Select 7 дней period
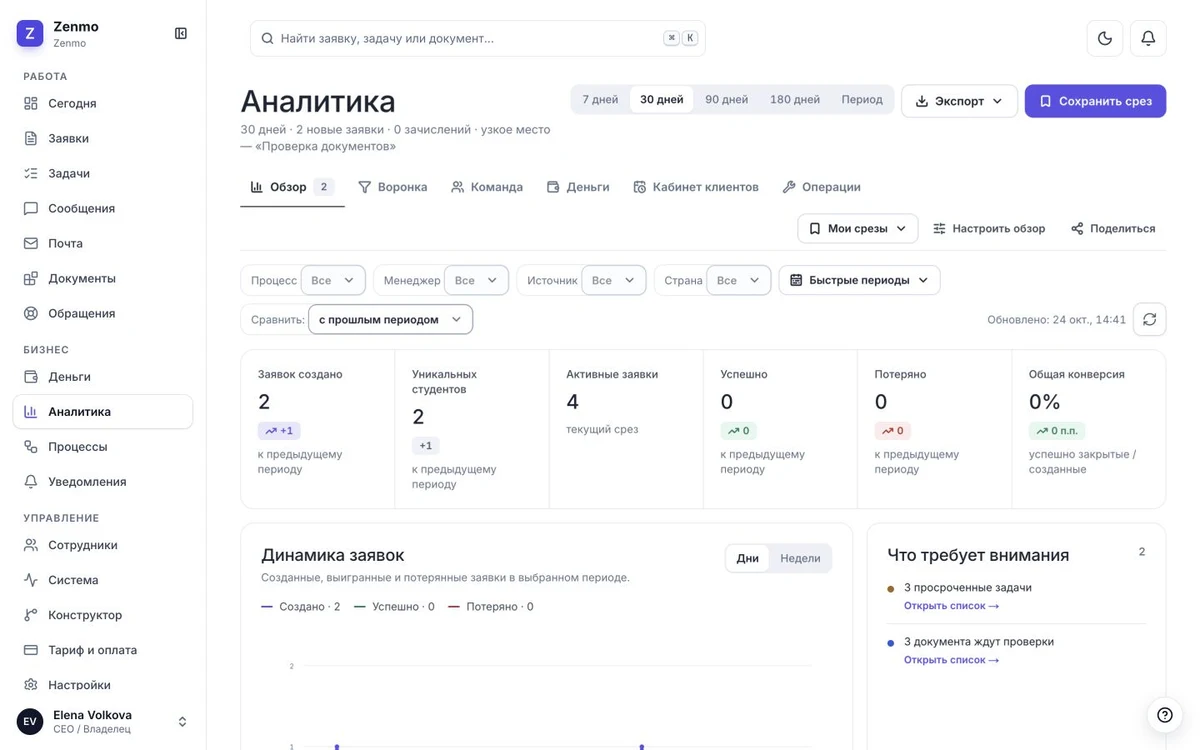 [600, 99]
